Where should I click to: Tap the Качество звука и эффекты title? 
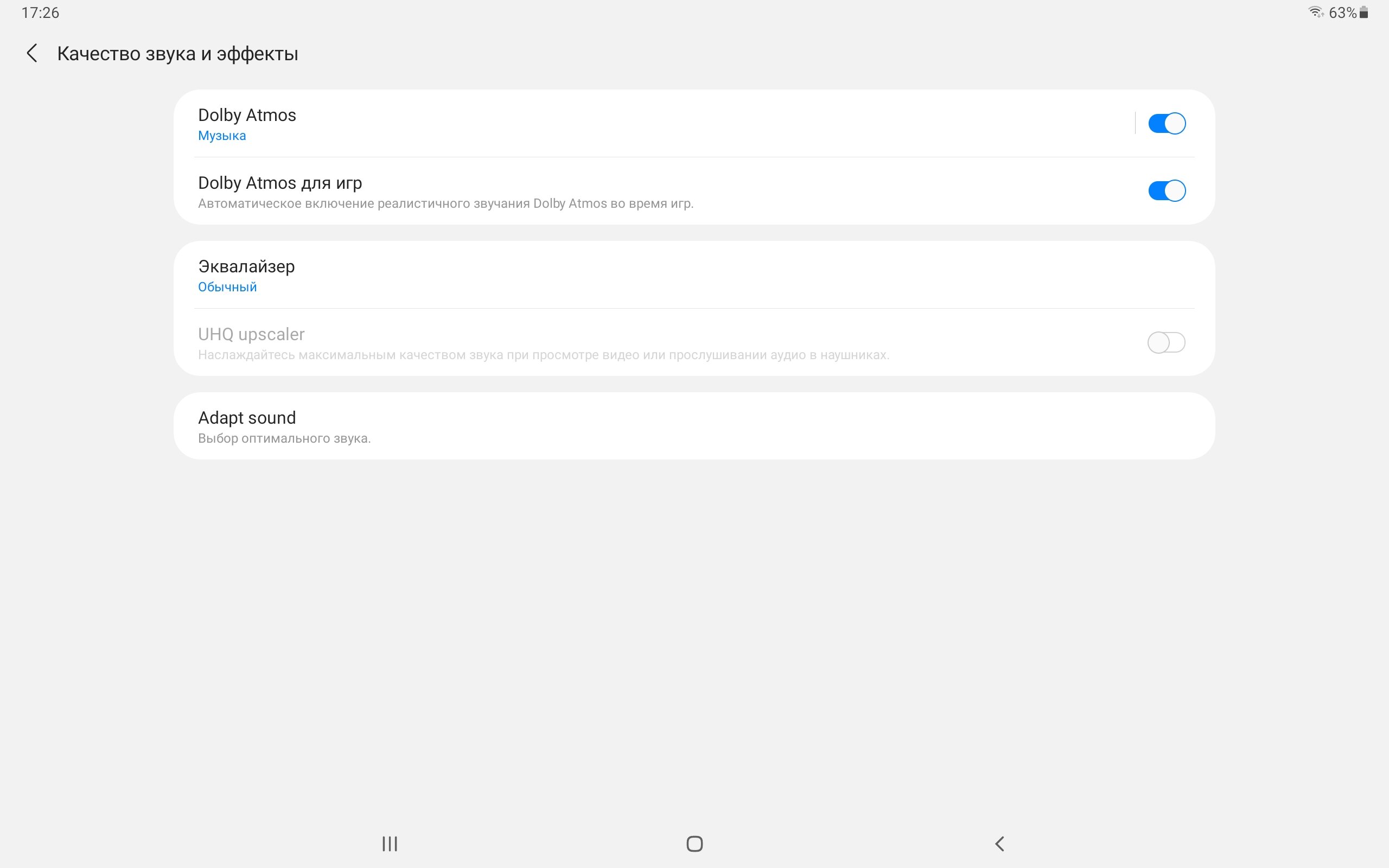click(x=178, y=53)
